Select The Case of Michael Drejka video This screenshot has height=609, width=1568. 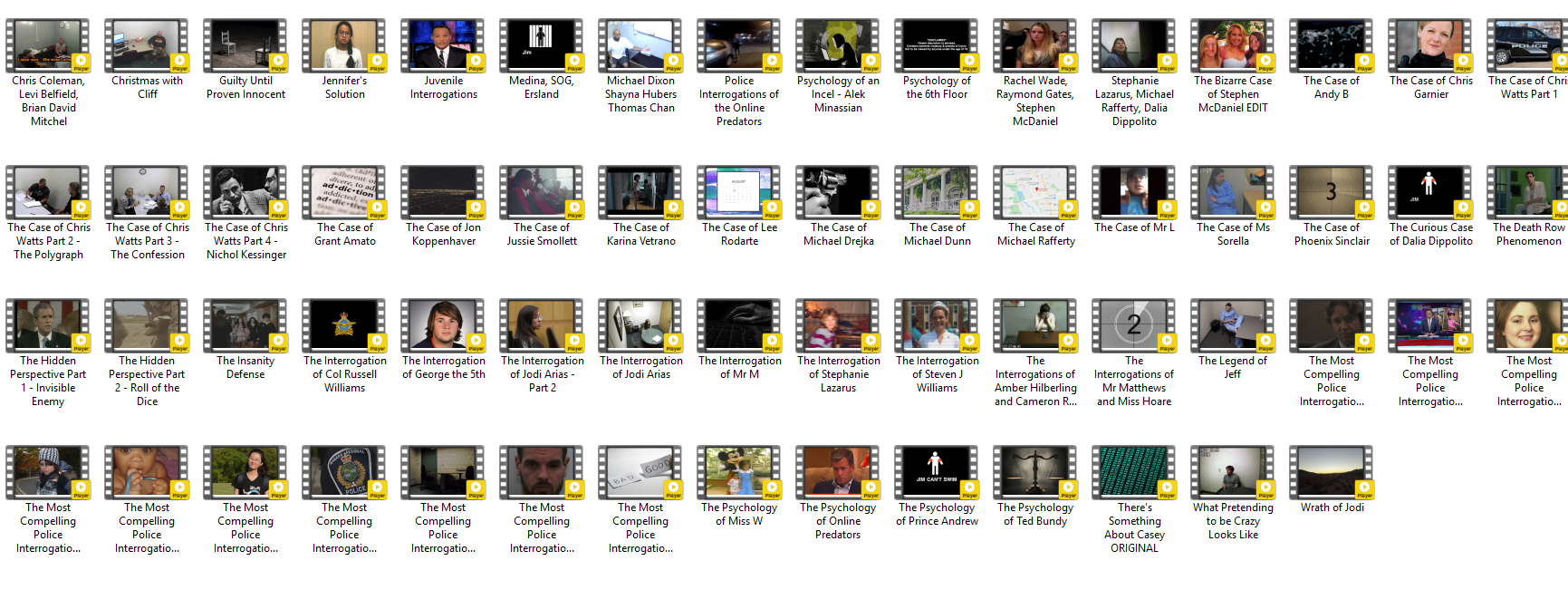838,192
